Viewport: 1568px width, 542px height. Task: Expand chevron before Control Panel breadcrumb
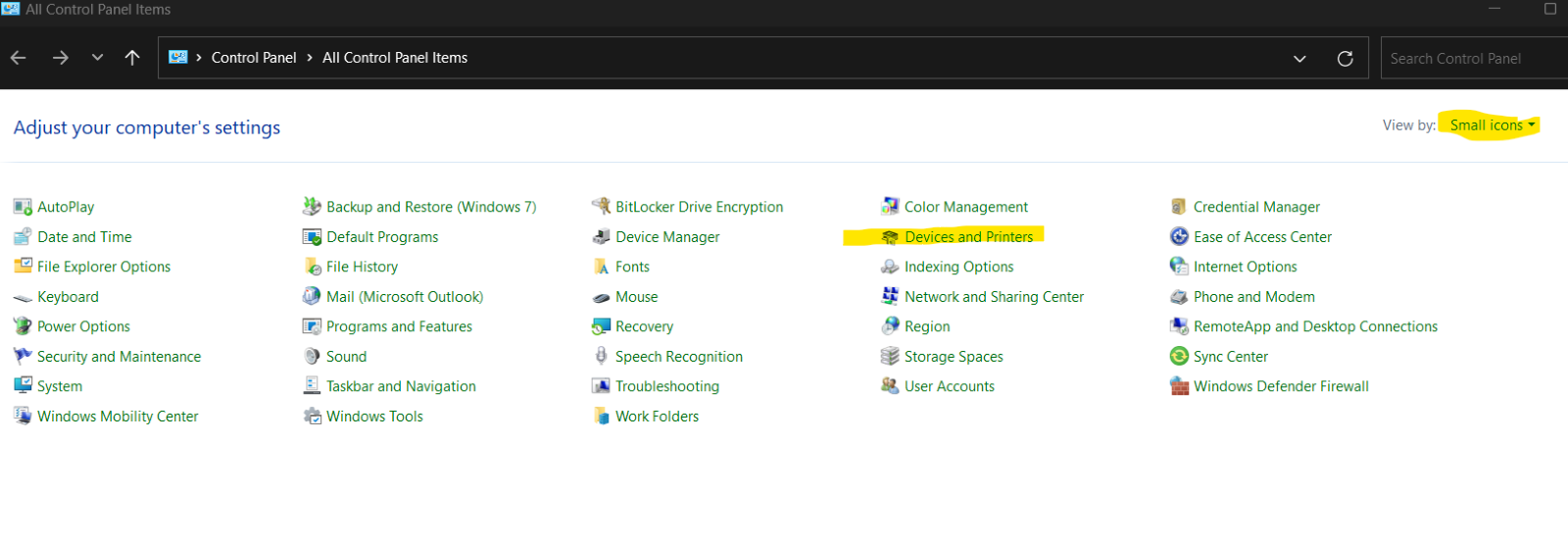tap(199, 58)
